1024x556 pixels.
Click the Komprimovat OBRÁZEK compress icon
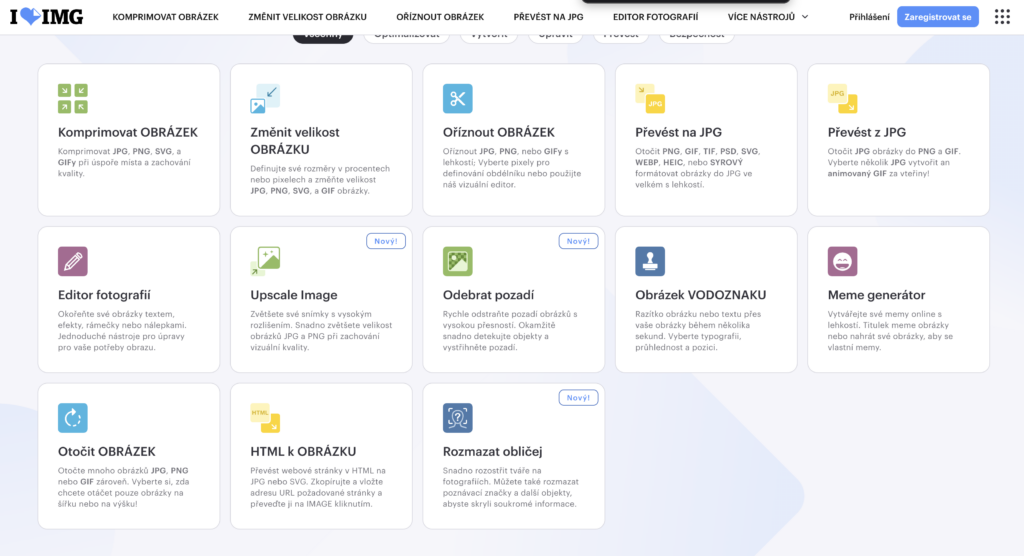click(73, 98)
